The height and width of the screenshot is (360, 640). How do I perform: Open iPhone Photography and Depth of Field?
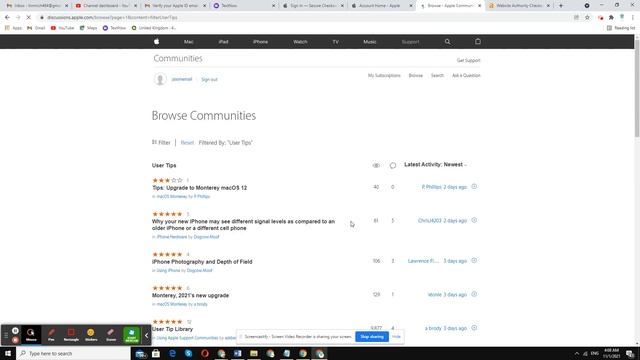202,262
